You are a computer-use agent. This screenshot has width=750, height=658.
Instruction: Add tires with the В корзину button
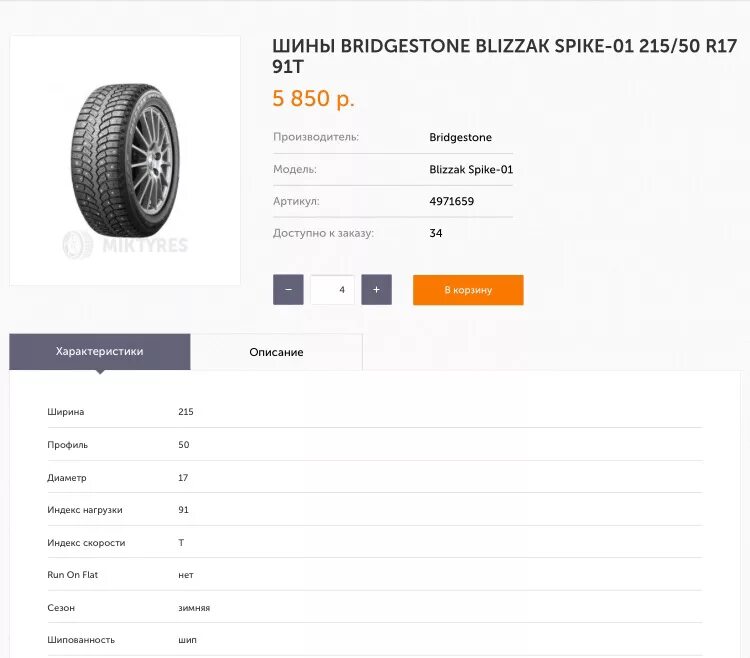point(468,290)
